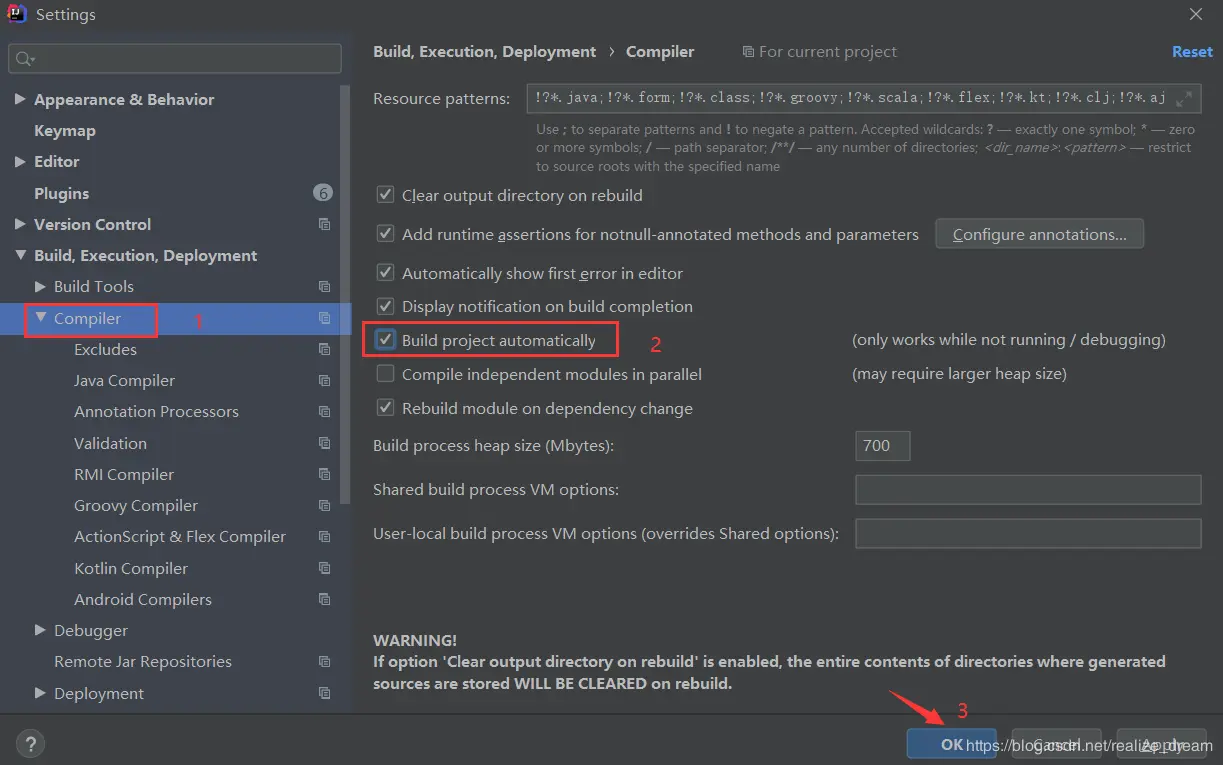Viewport: 1223px width, 765px height.
Task: Open Remote Jar Repositories page
Action: tap(143, 661)
